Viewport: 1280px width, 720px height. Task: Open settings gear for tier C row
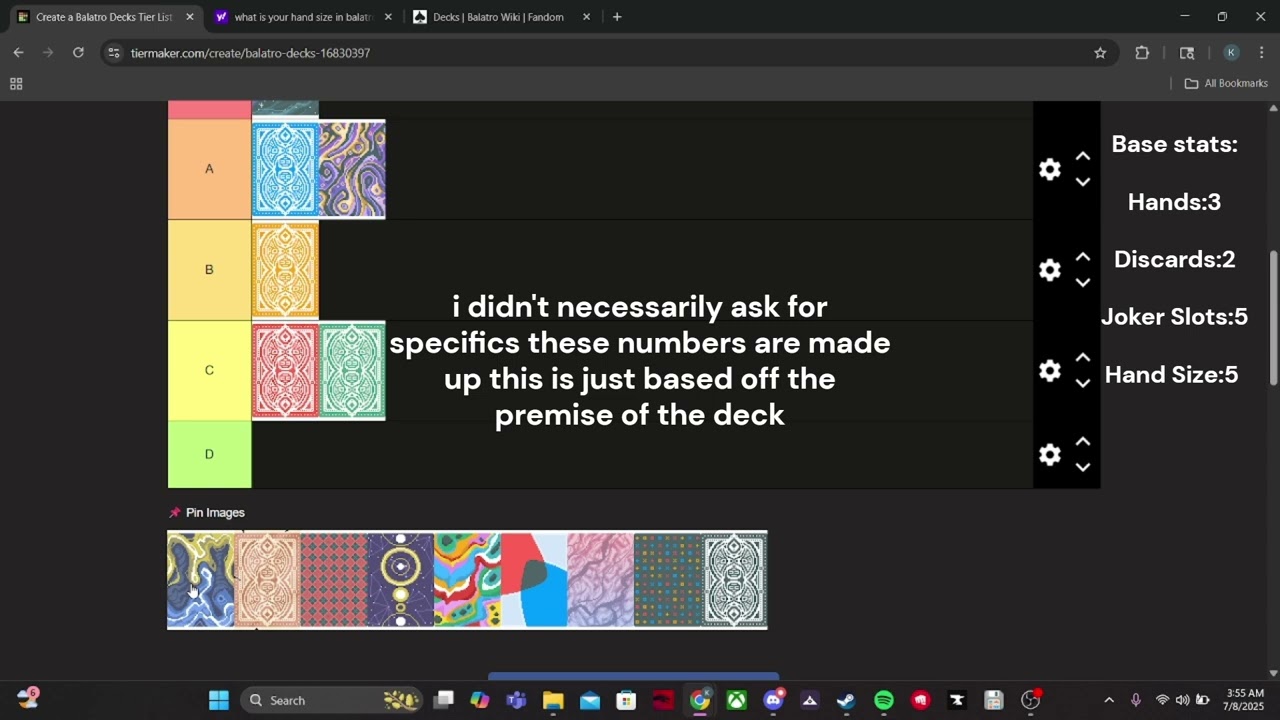point(1049,371)
